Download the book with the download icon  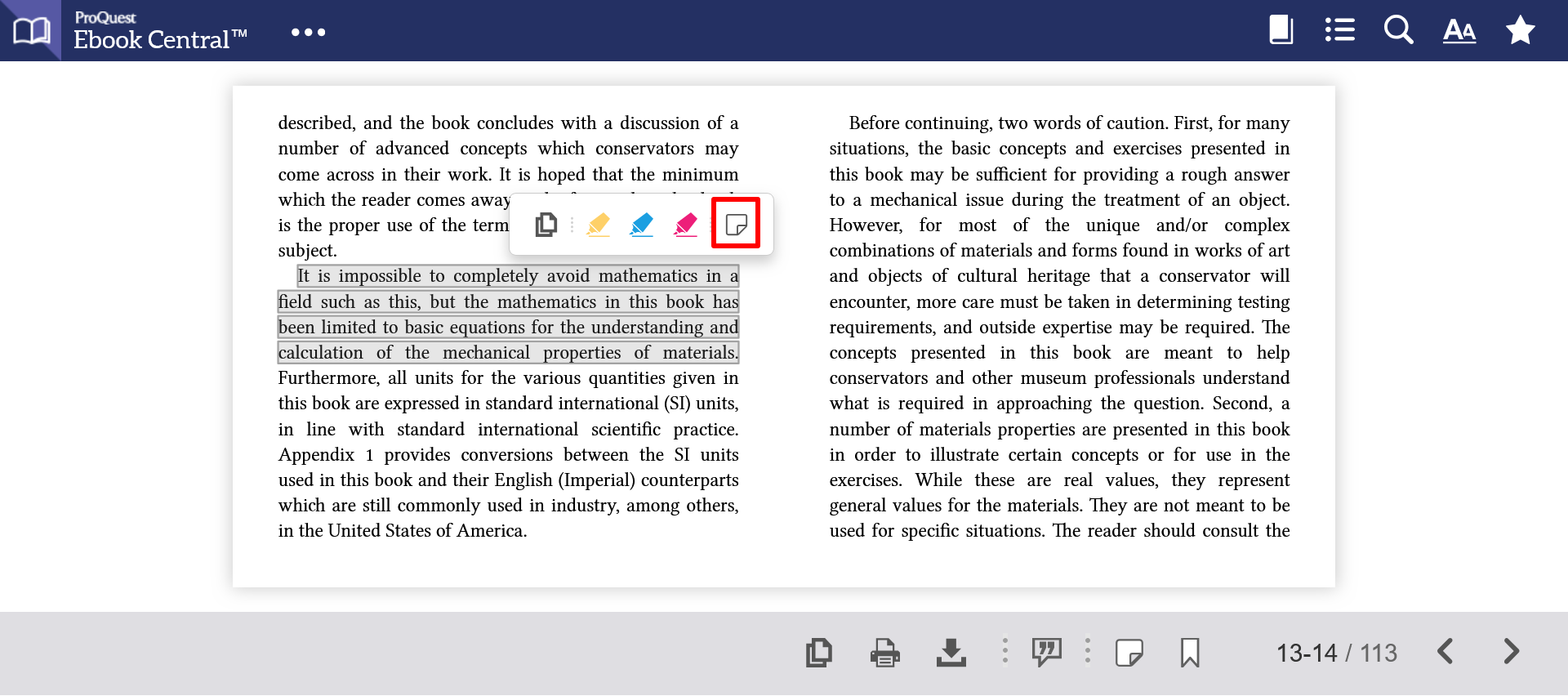coord(951,653)
